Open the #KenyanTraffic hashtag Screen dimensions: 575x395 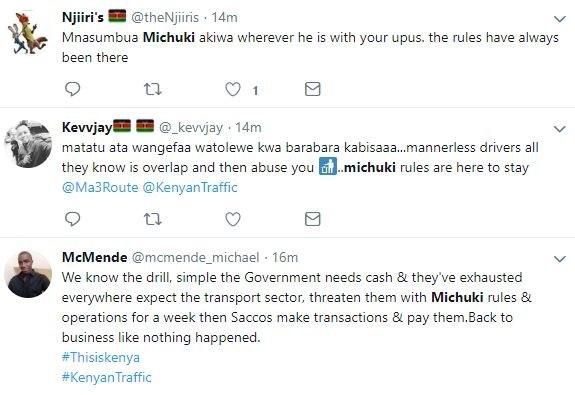(x=107, y=377)
